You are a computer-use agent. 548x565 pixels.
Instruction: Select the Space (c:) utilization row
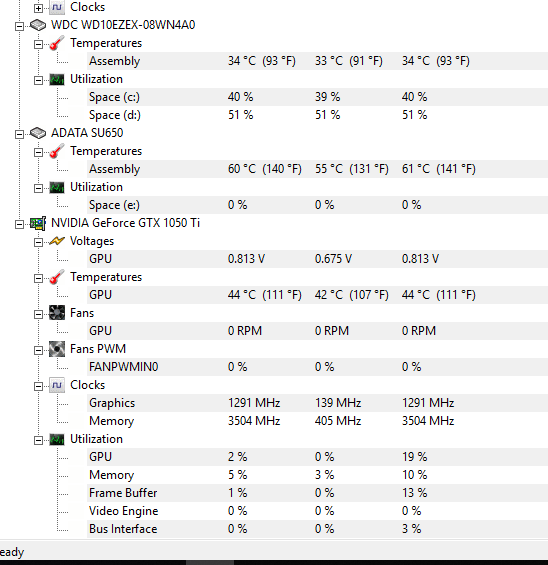pyautogui.click(x=317, y=97)
